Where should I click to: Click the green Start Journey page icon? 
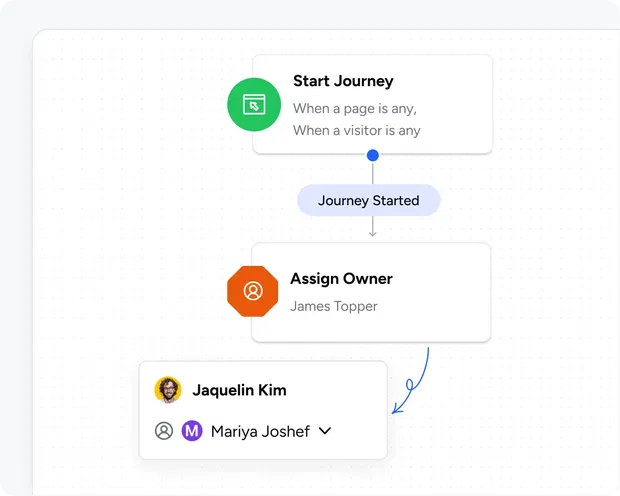(254, 104)
